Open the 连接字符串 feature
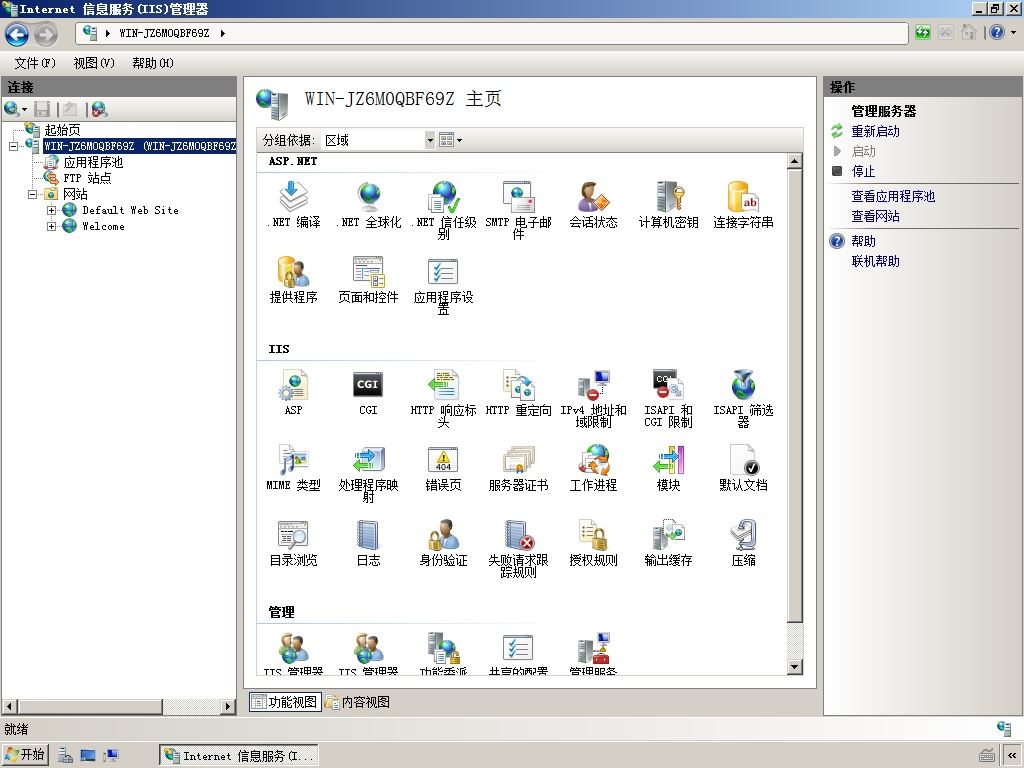 click(x=743, y=204)
